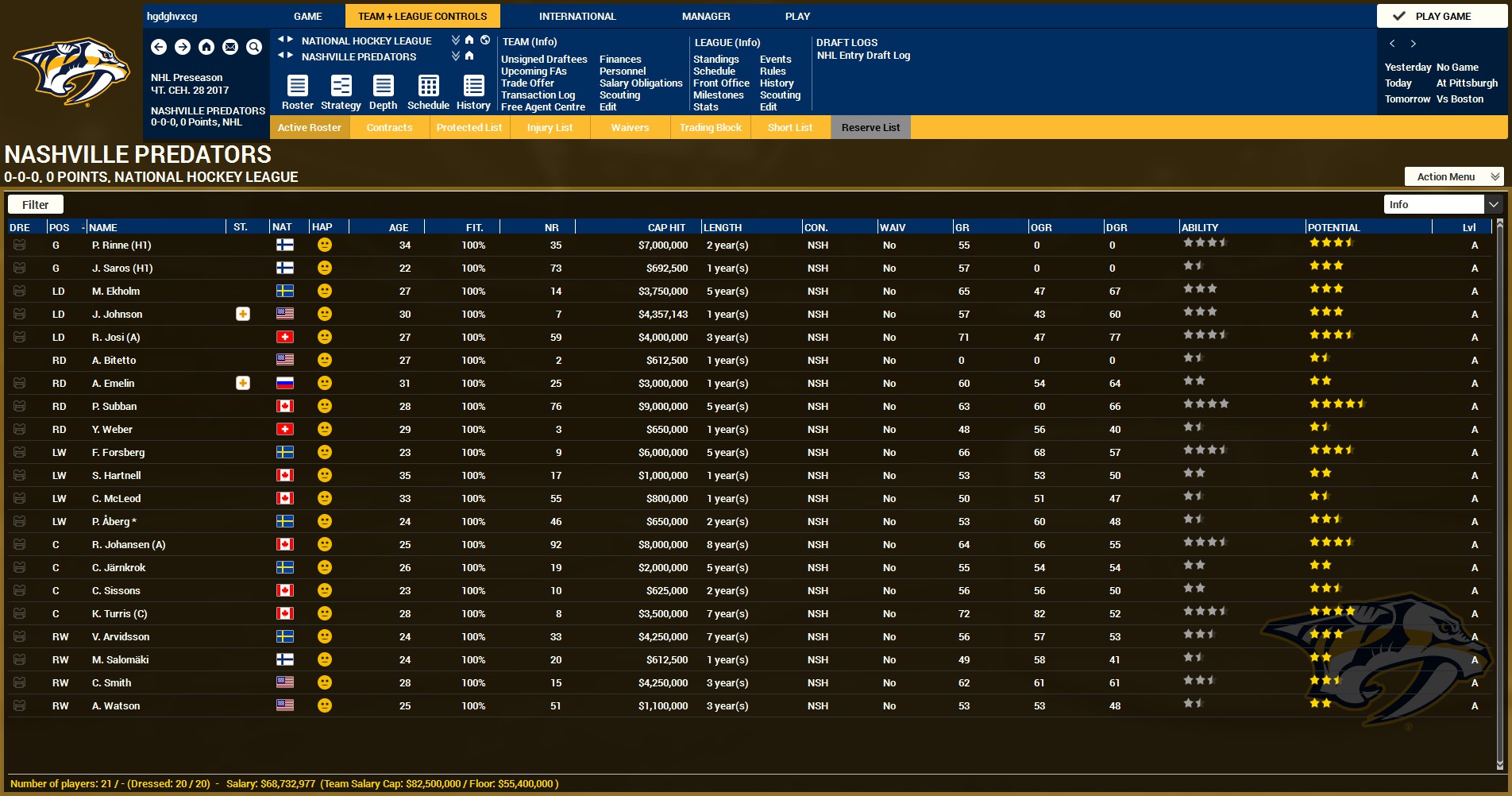
Task: Click the scrollbar up arrow at the table top
Action: coord(1499,225)
